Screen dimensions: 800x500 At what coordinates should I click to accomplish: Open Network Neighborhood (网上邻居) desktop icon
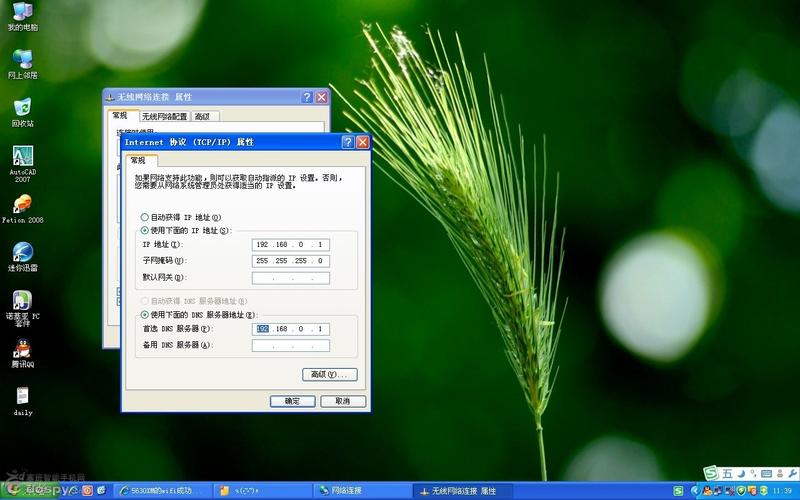point(22,60)
